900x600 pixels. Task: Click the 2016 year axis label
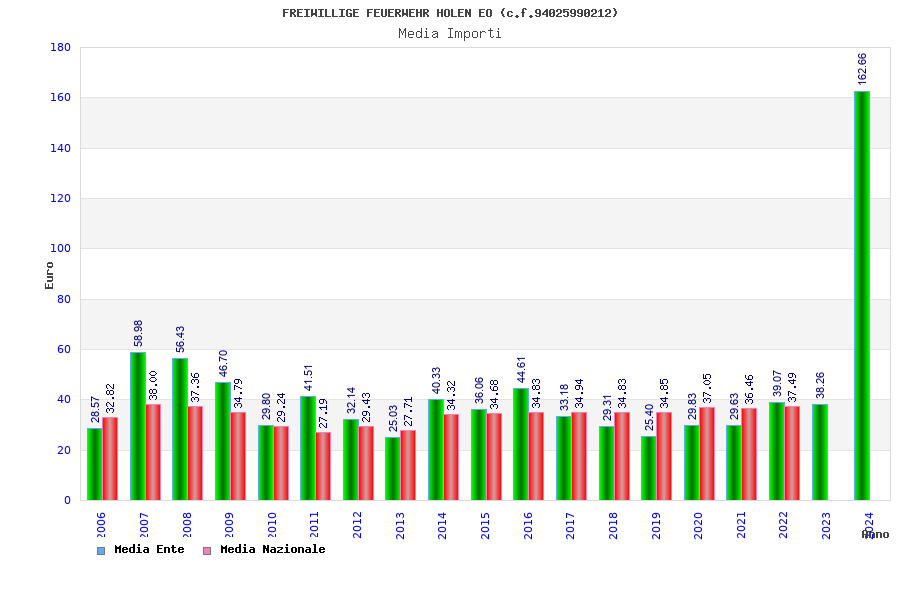coord(527,525)
